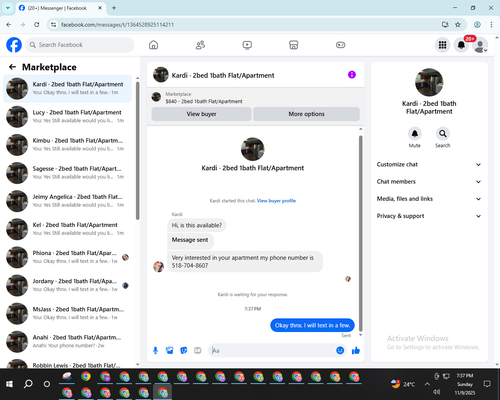Screen dimensions: 500x400
Task: Open Phiona conversation in chat list
Action: coord(68,257)
